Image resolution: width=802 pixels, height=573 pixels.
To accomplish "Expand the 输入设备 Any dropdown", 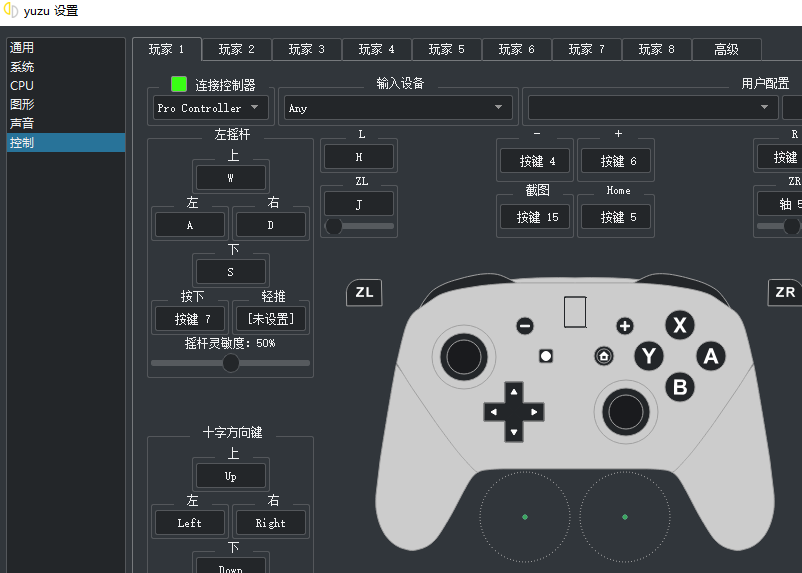I will tap(397, 108).
